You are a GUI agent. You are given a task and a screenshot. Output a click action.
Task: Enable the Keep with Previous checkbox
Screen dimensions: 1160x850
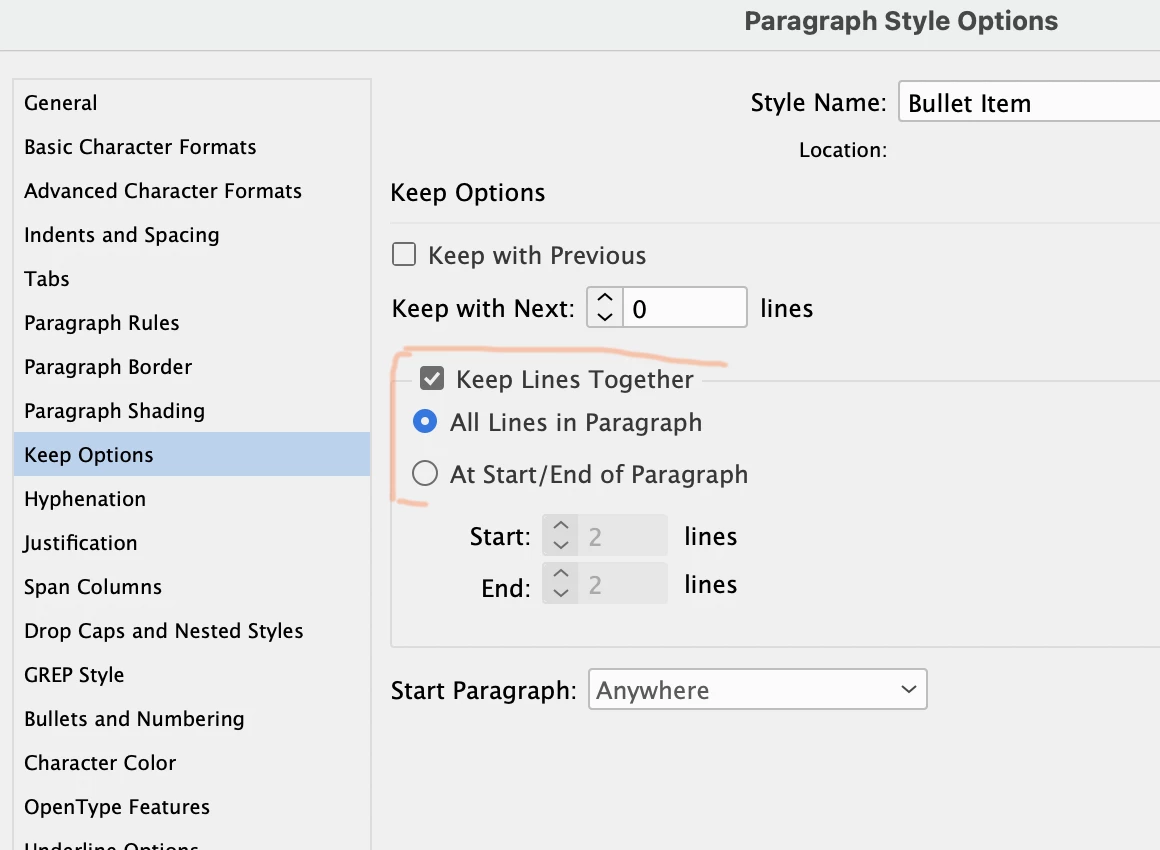(x=404, y=255)
